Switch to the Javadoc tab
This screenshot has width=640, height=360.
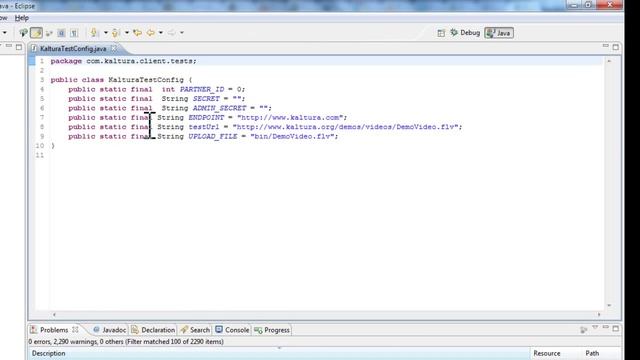tap(109, 330)
